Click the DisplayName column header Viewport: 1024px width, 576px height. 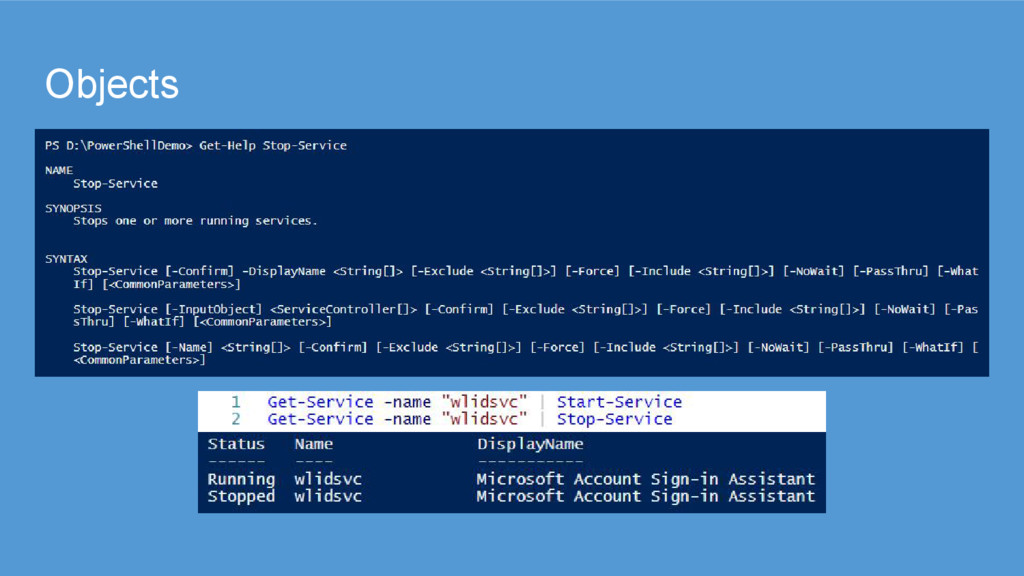(x=530, y=444)
